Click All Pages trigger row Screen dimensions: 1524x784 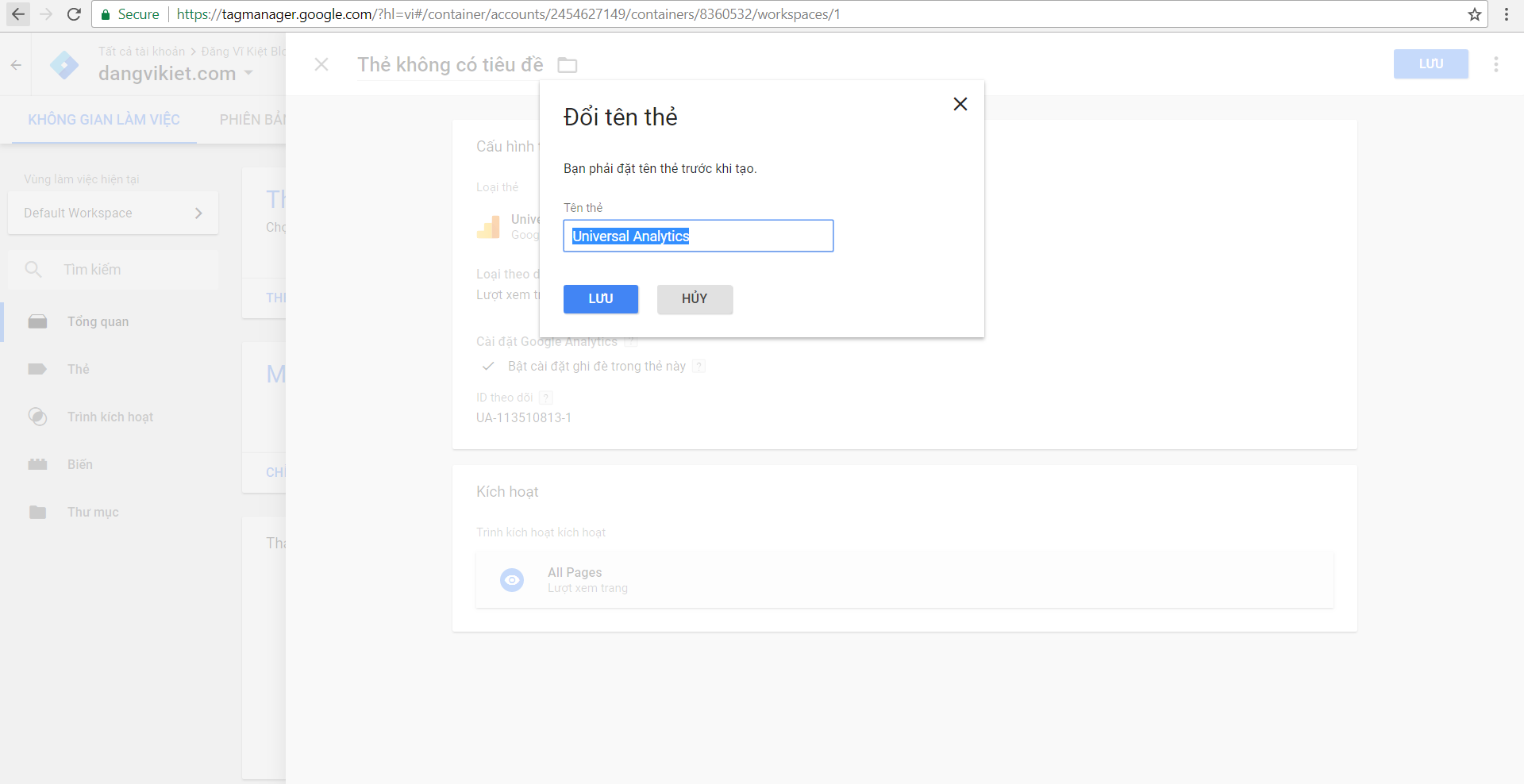tap(905, 580)
